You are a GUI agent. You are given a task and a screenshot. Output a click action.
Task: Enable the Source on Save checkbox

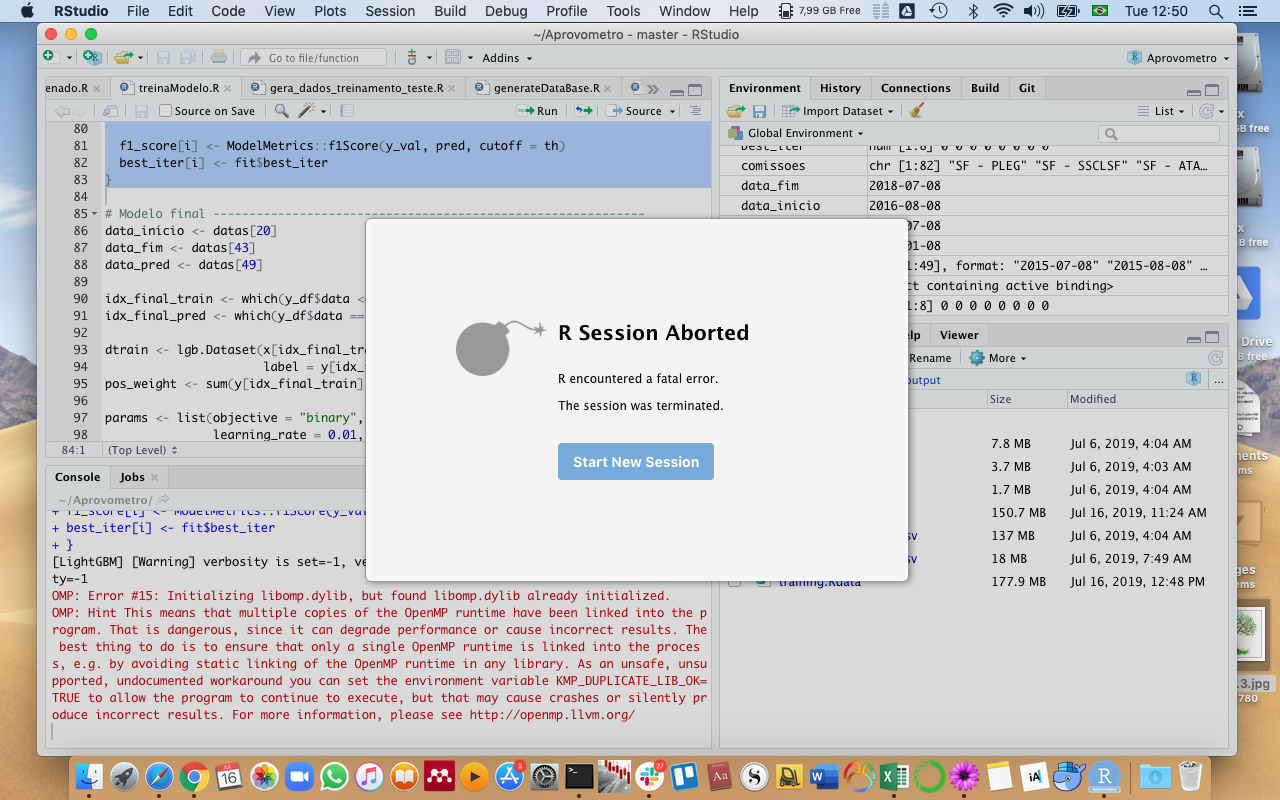coord(165,111)
